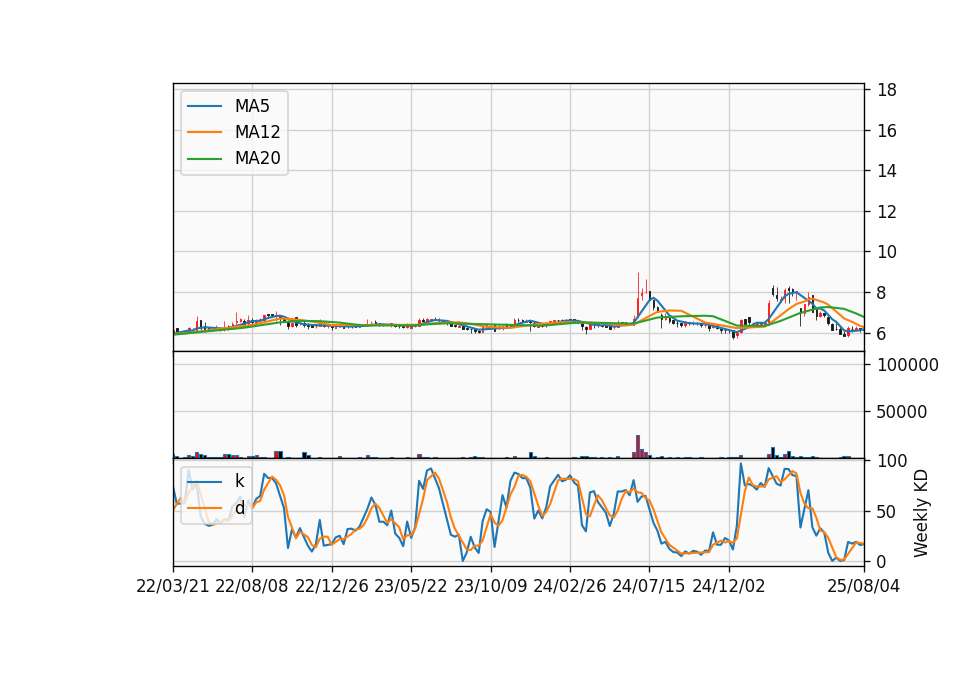Click the 23/05/22 date tick label
960x690 pixels.
411,586
